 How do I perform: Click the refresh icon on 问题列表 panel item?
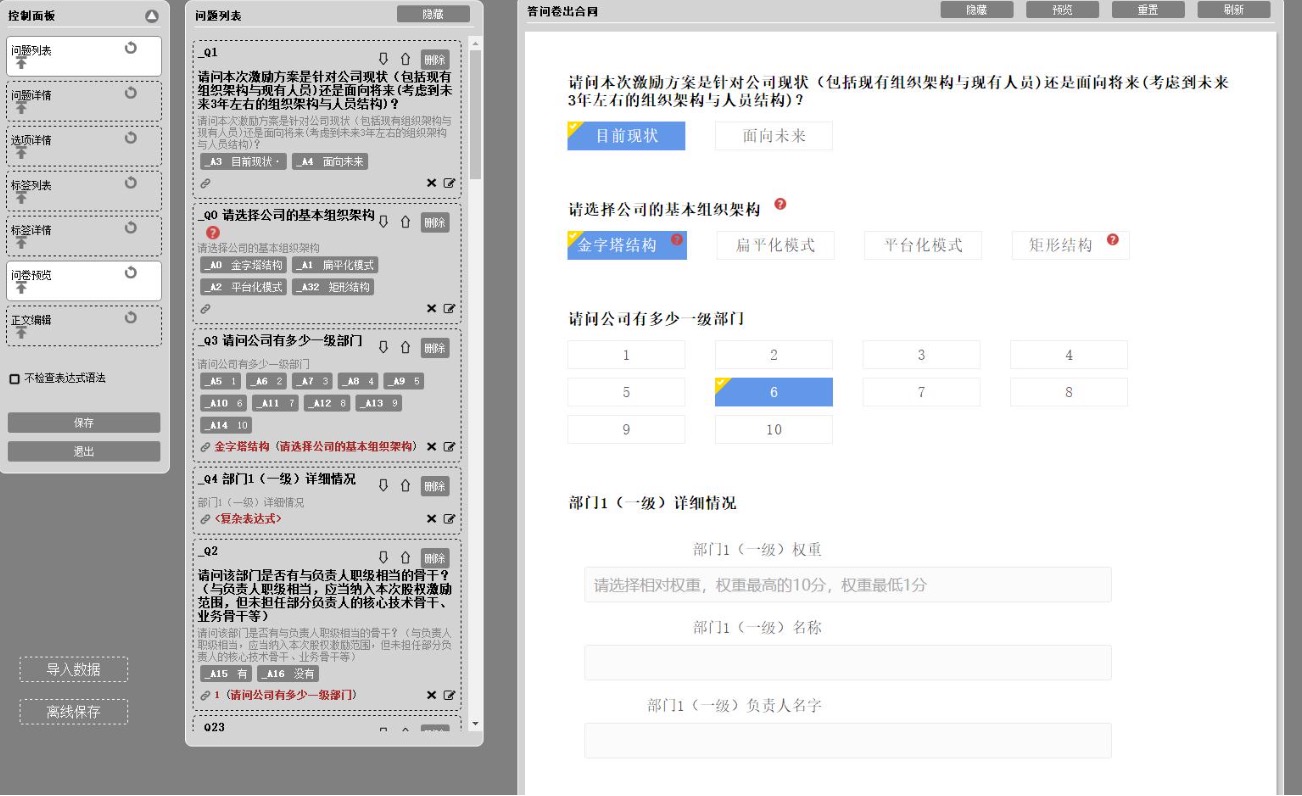(x=130, y=48)
